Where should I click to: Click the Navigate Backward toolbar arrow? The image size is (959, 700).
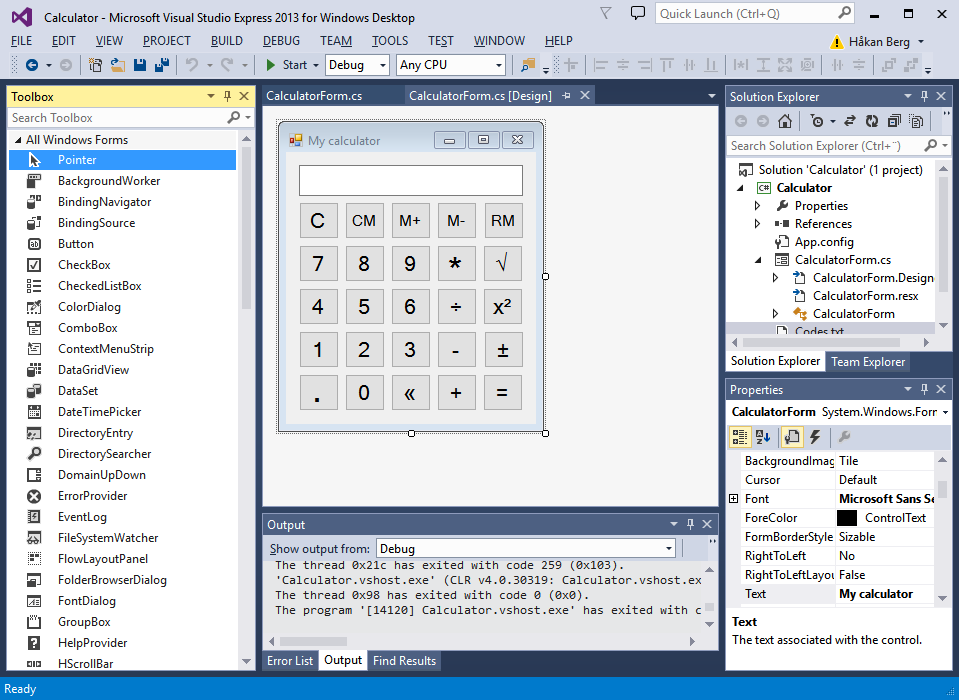click(x=32, y=65)
